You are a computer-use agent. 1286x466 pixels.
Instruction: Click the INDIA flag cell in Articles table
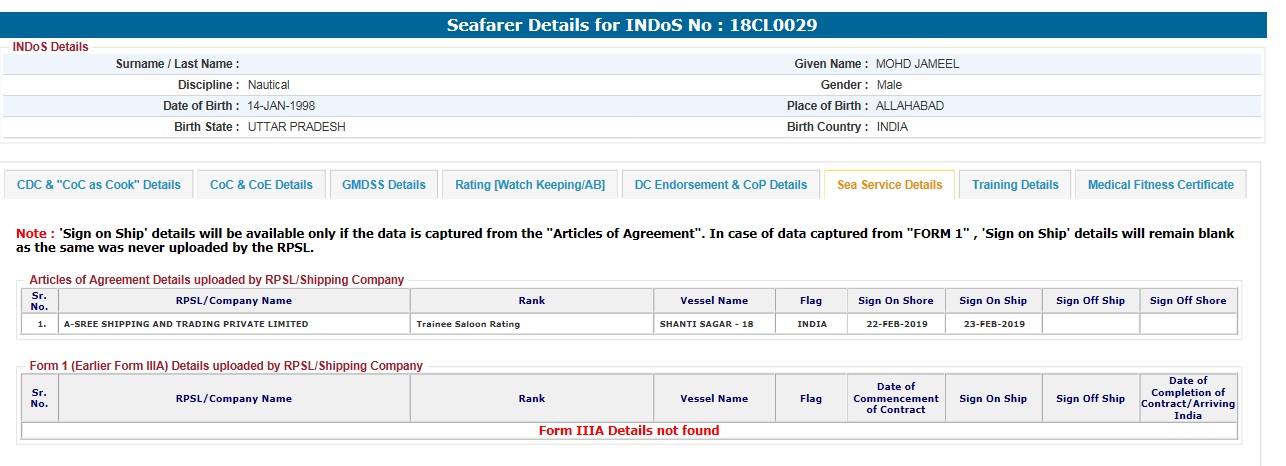811,324
